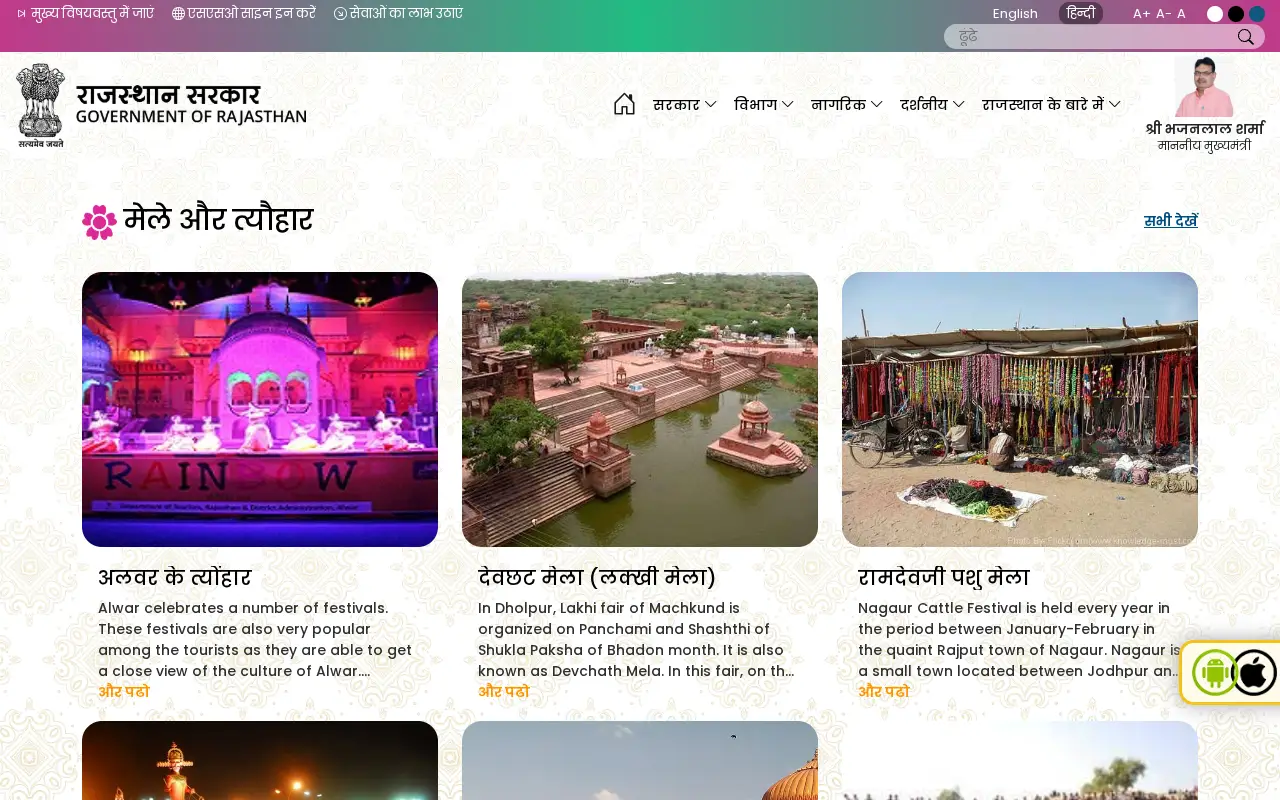
Task: Expand the सरकार dropdown menu
Action: click(x=685, y=104)
